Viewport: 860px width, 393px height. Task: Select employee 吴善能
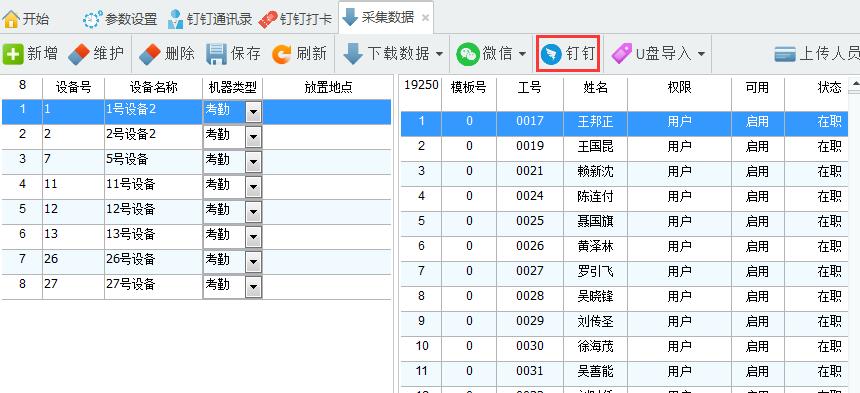595,372
